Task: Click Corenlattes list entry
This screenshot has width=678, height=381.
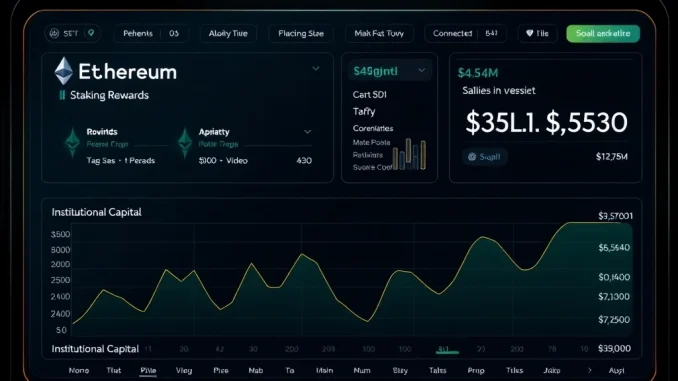Action: tap(373, 128)
